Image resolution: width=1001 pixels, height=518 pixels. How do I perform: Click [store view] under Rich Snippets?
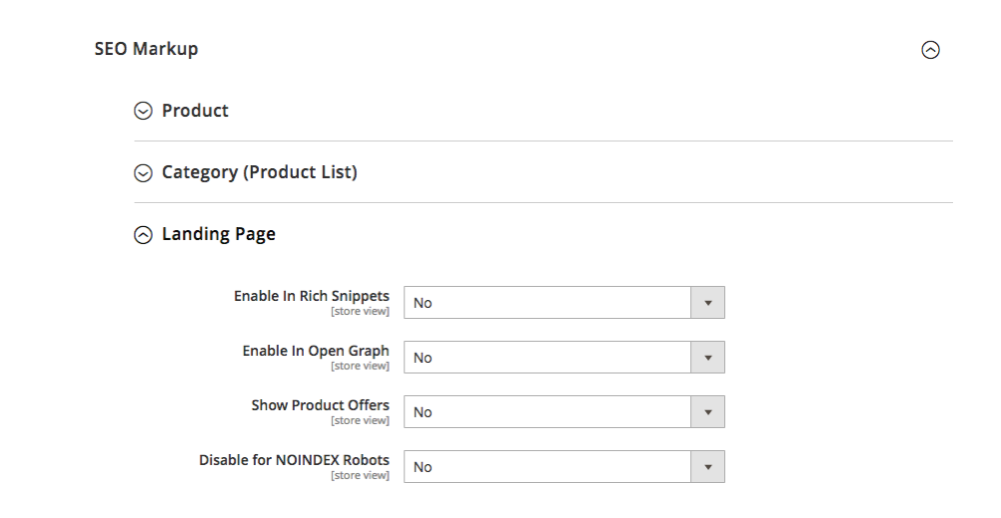click(360, 312)
